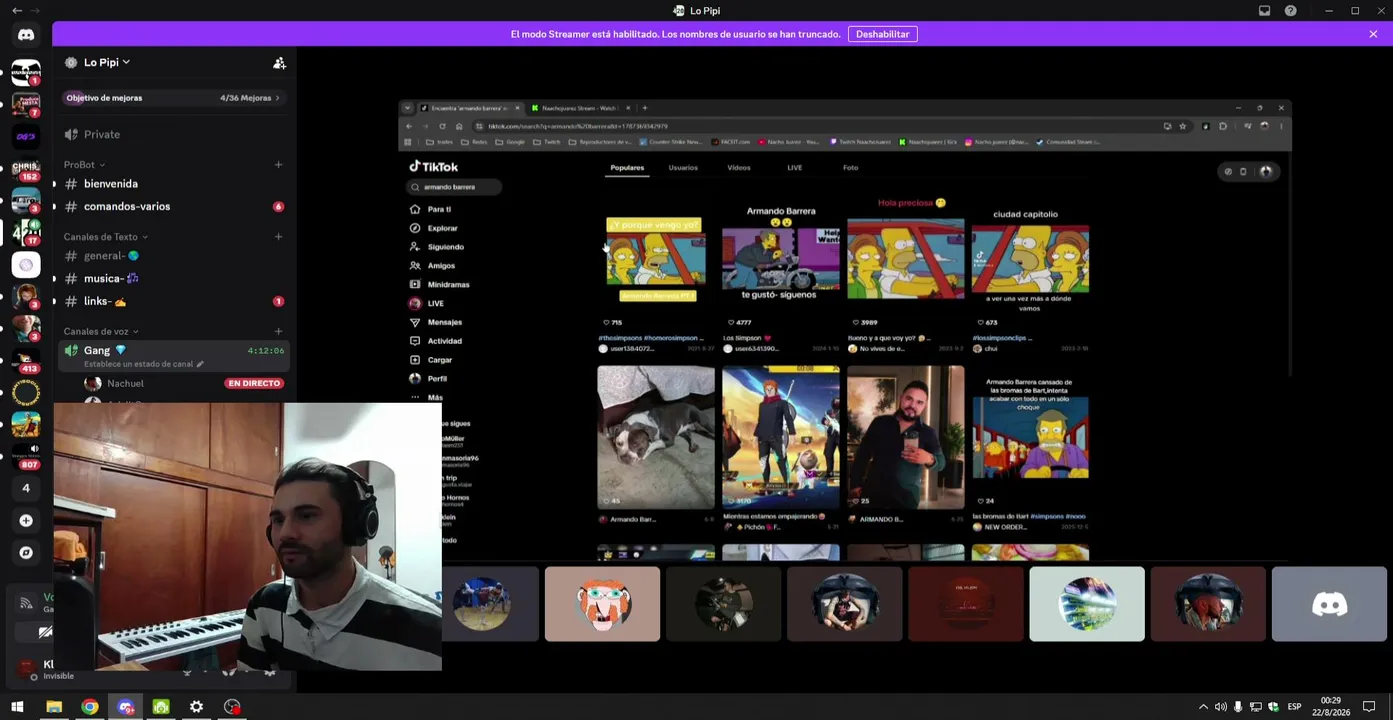
Task: Switch to Foto tab in TikTok stream
Action: tap(851, 168)
